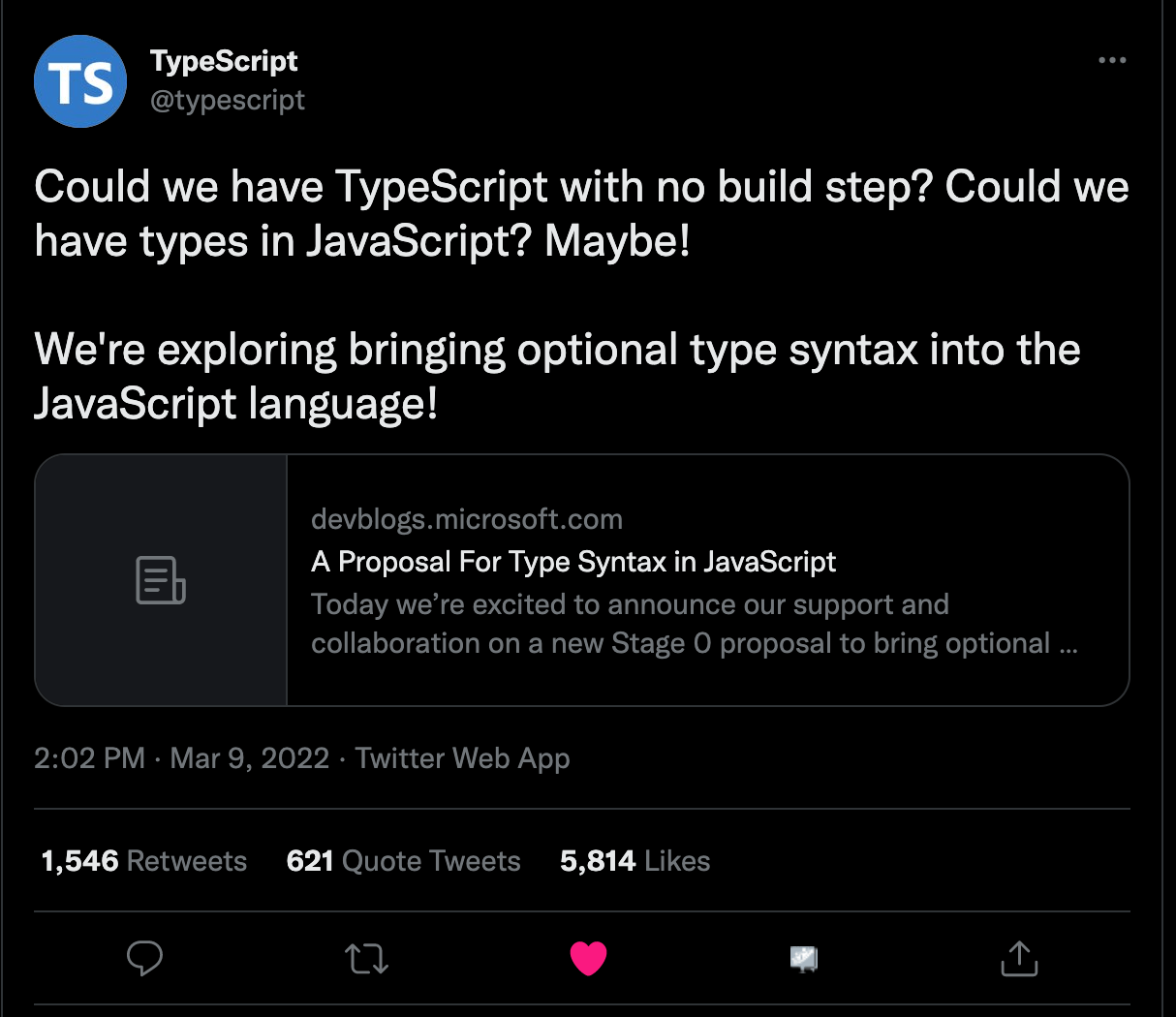Open the Twitter Web App source link
This screenshot has width=1176, height=1017.
(x=462, y=757)
